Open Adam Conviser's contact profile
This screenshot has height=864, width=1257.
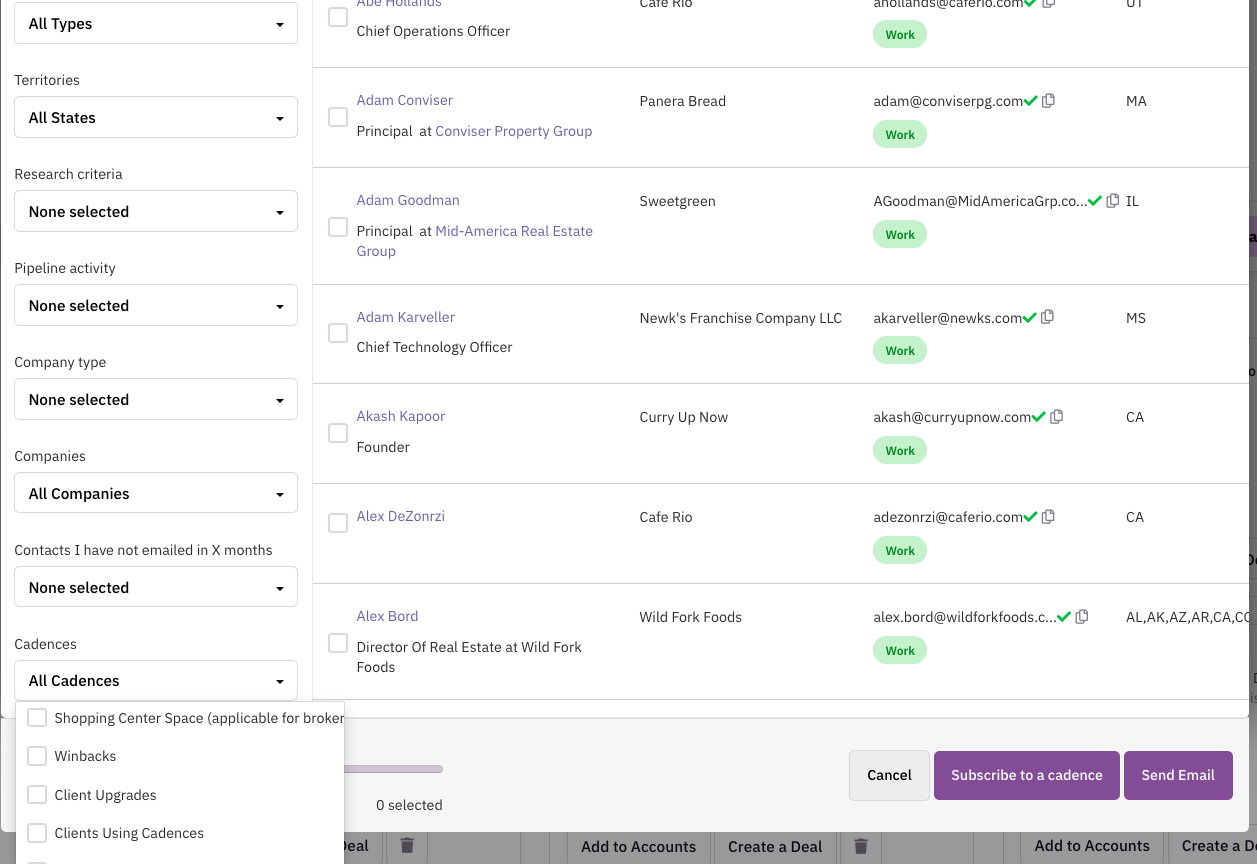pyautogui.click(x=405, y=100)
